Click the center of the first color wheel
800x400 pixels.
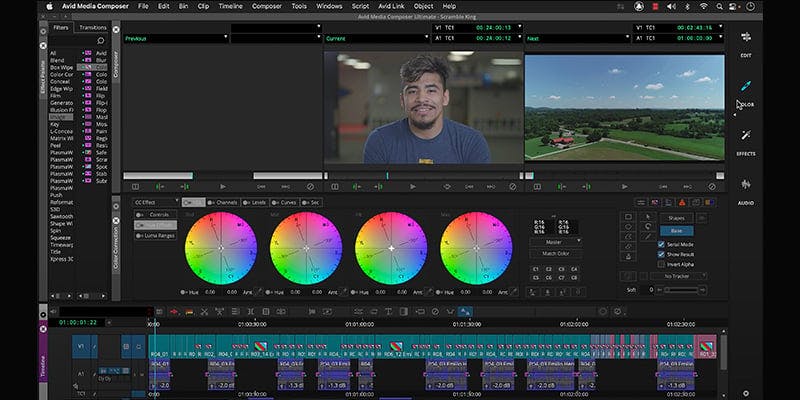221,248
